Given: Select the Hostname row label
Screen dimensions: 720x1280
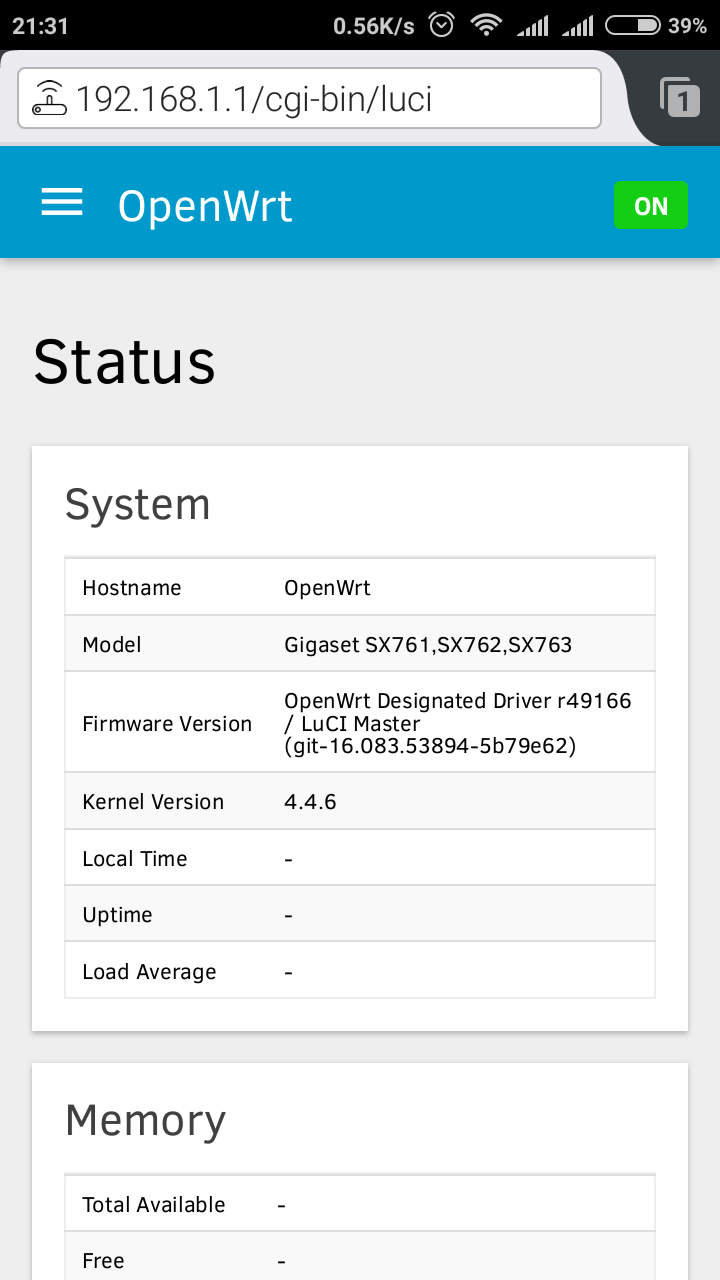Looking at the screenshot, I should pyautogui.click(x=132, y=588).
